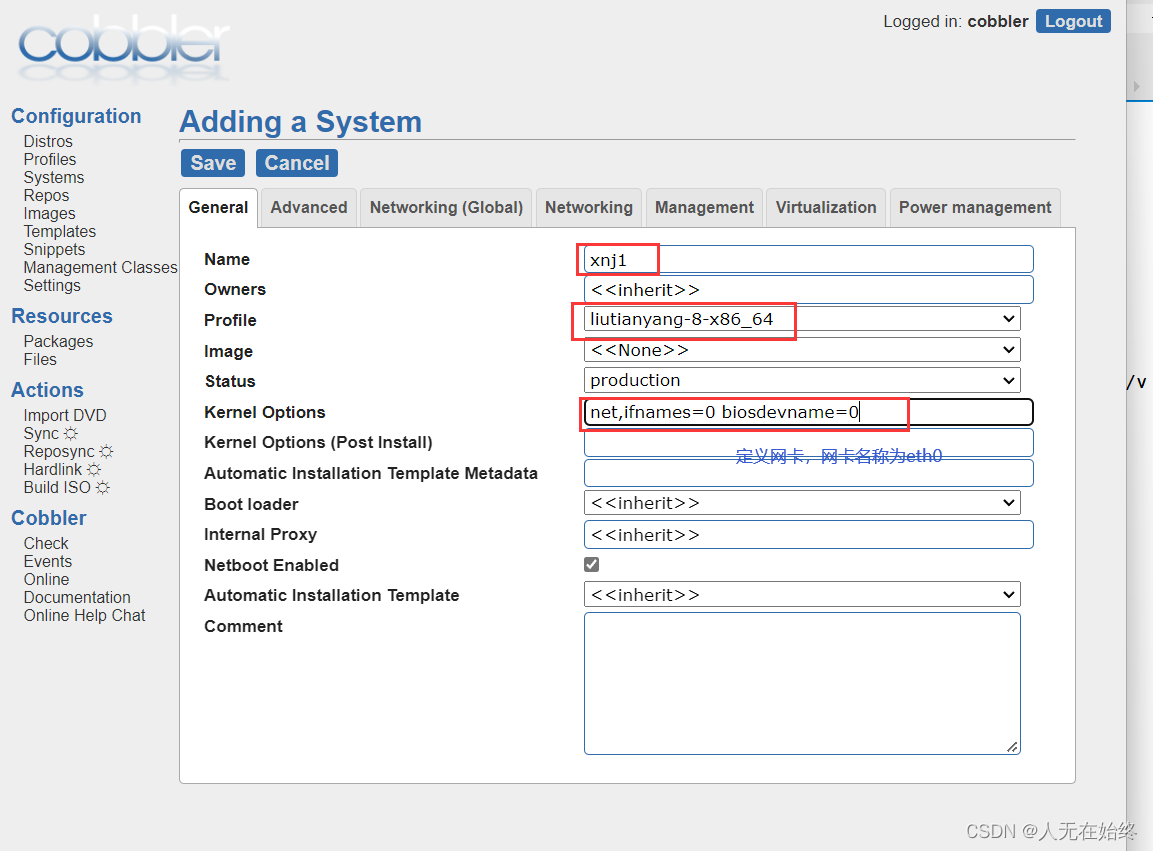Open the Systems link

pyautogui.click(x=54, y=177)
